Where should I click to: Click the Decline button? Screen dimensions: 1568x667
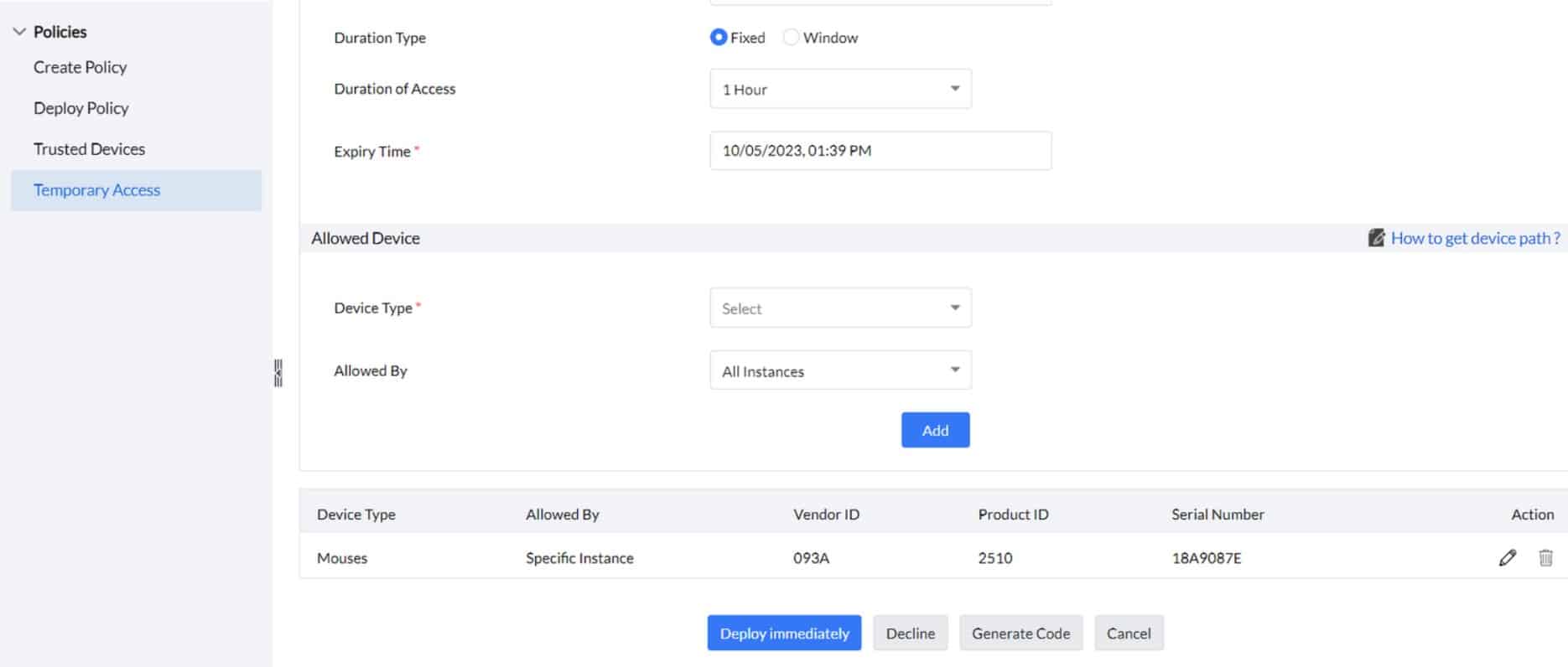[x=910, y=633]
